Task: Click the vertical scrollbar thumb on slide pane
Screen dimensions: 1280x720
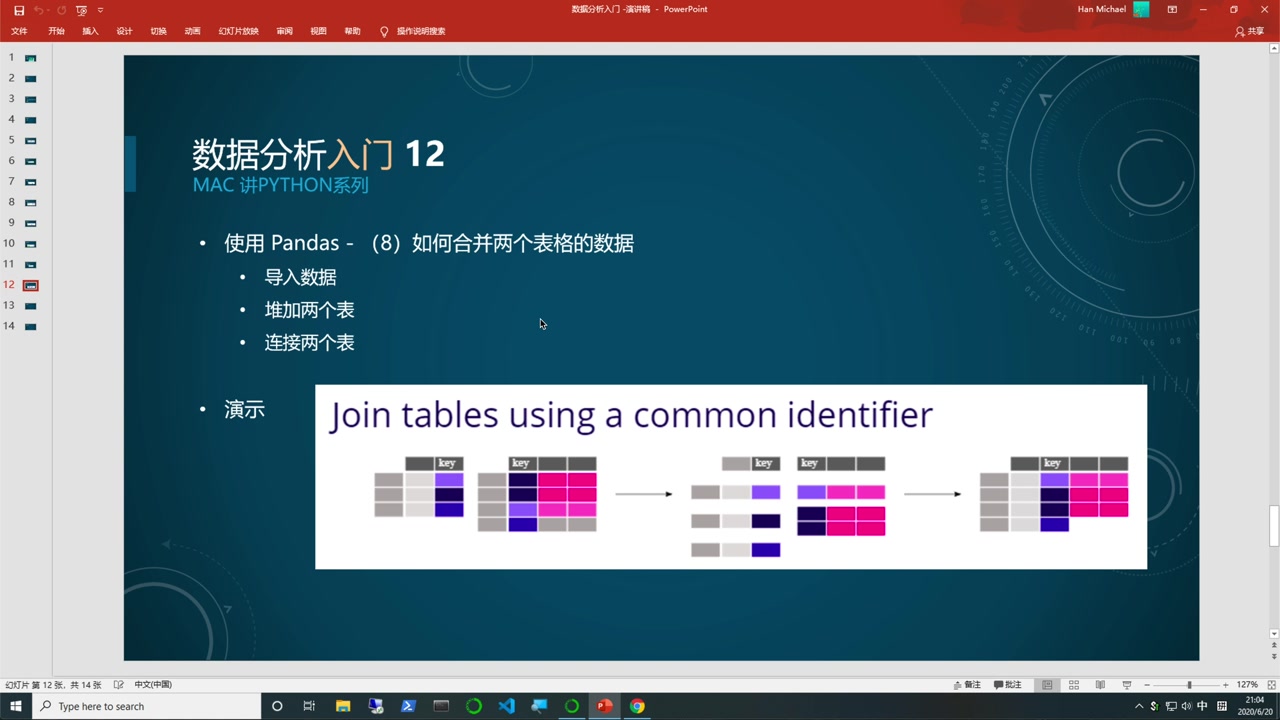Action: point(1274,526)
